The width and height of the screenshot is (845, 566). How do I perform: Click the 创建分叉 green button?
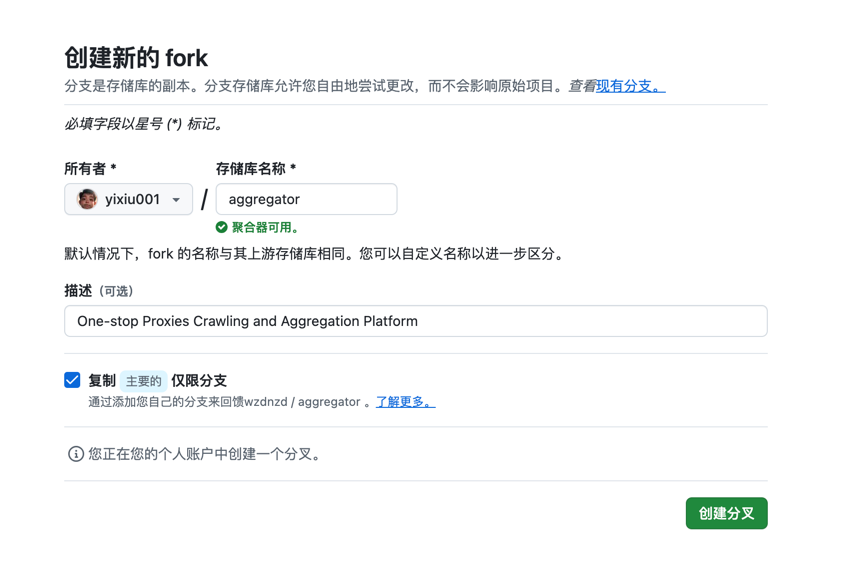pos(726,513)
